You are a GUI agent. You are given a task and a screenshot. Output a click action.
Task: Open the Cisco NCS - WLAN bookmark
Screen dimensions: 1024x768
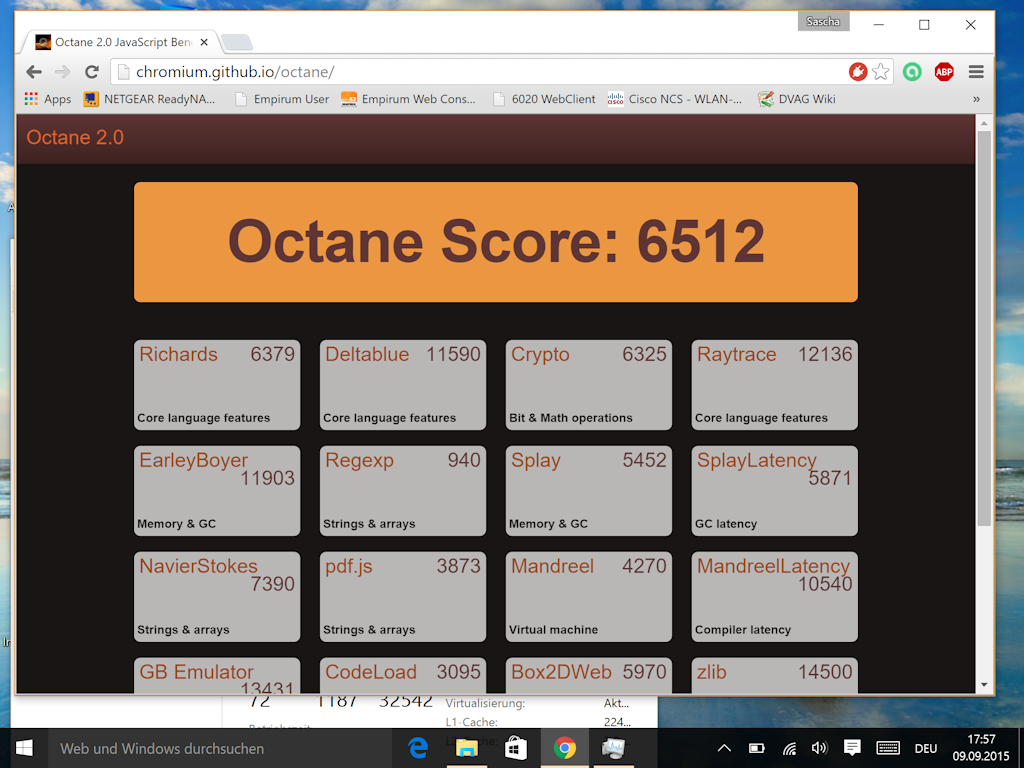(675, 99)
